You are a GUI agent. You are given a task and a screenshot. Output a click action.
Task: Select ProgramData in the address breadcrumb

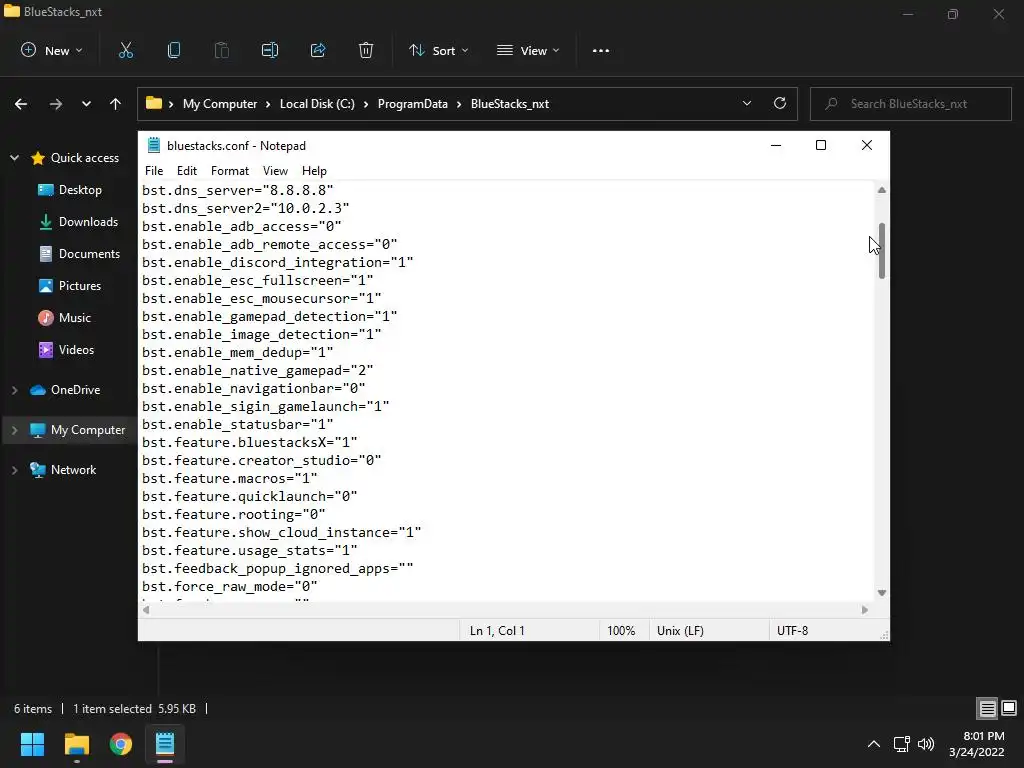point(413,104)
